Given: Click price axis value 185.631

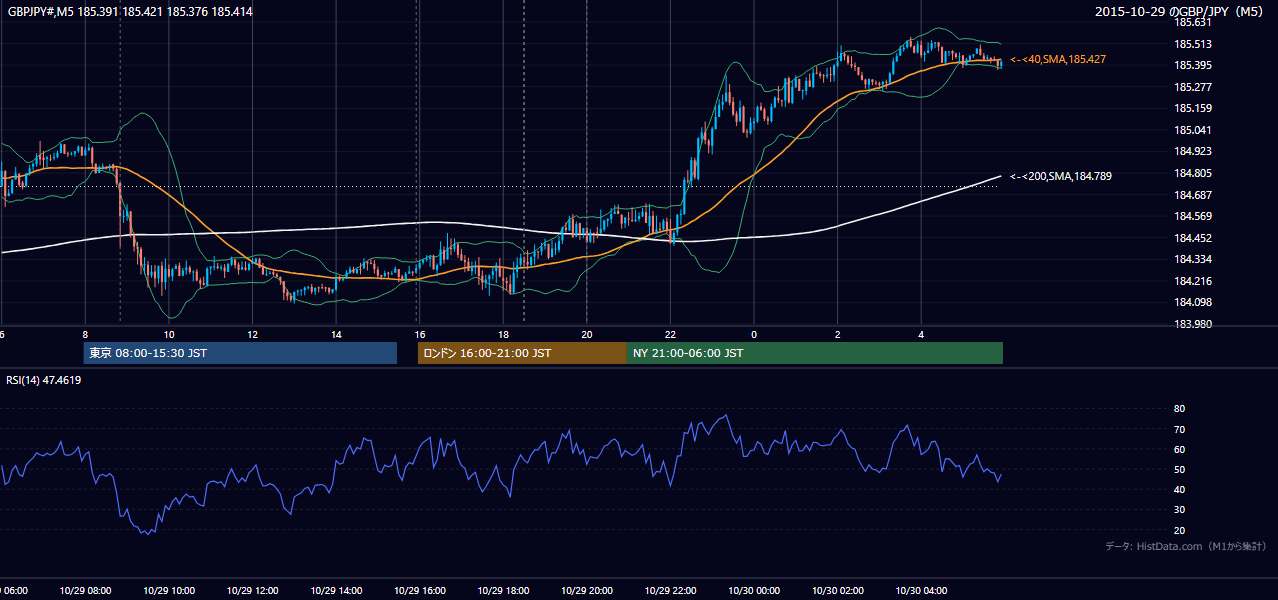Looking at the screenshot, I should pyautogui.click(x=1192, y=22).
